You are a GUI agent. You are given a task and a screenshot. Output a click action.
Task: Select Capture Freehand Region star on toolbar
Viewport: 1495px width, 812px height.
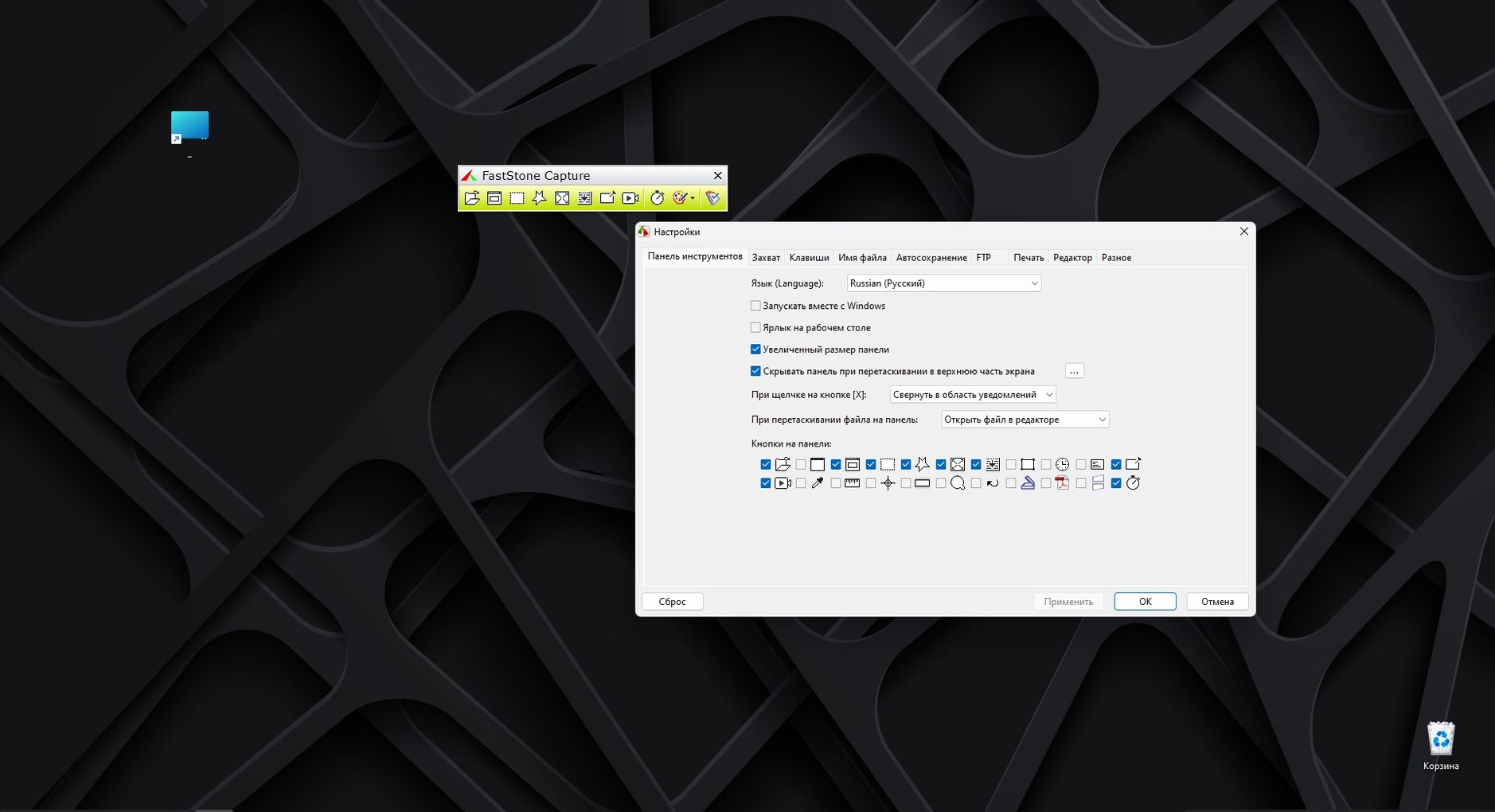540,198
